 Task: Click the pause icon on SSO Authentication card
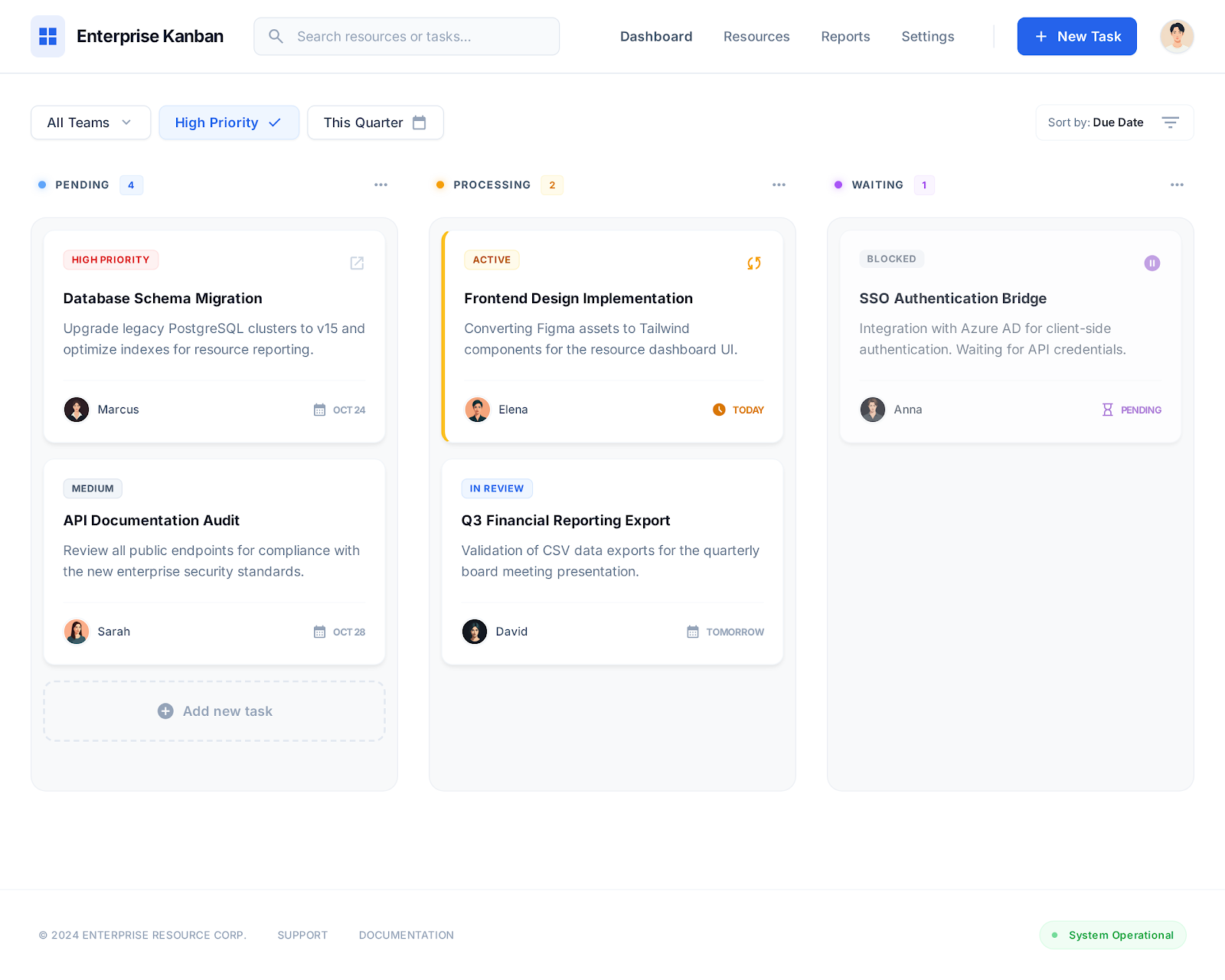click(1151, 263)
